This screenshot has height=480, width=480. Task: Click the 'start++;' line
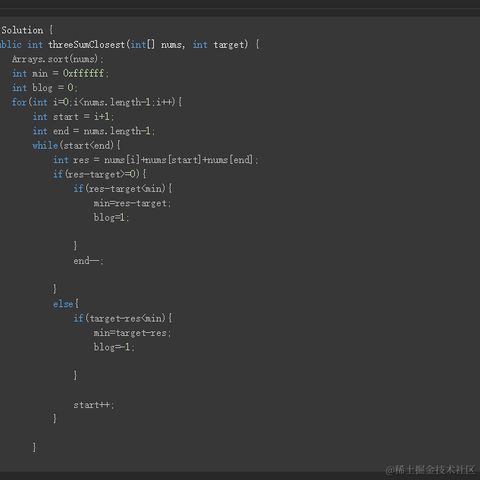click(94, 405)
